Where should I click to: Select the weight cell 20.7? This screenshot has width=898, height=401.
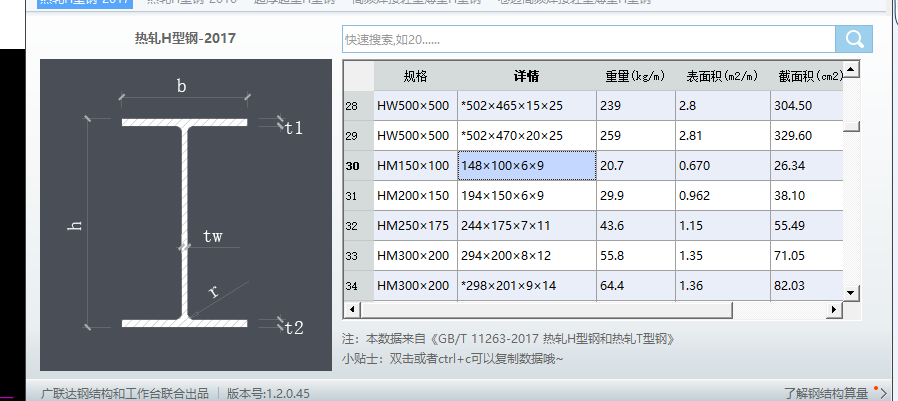[x=636, y=166]
